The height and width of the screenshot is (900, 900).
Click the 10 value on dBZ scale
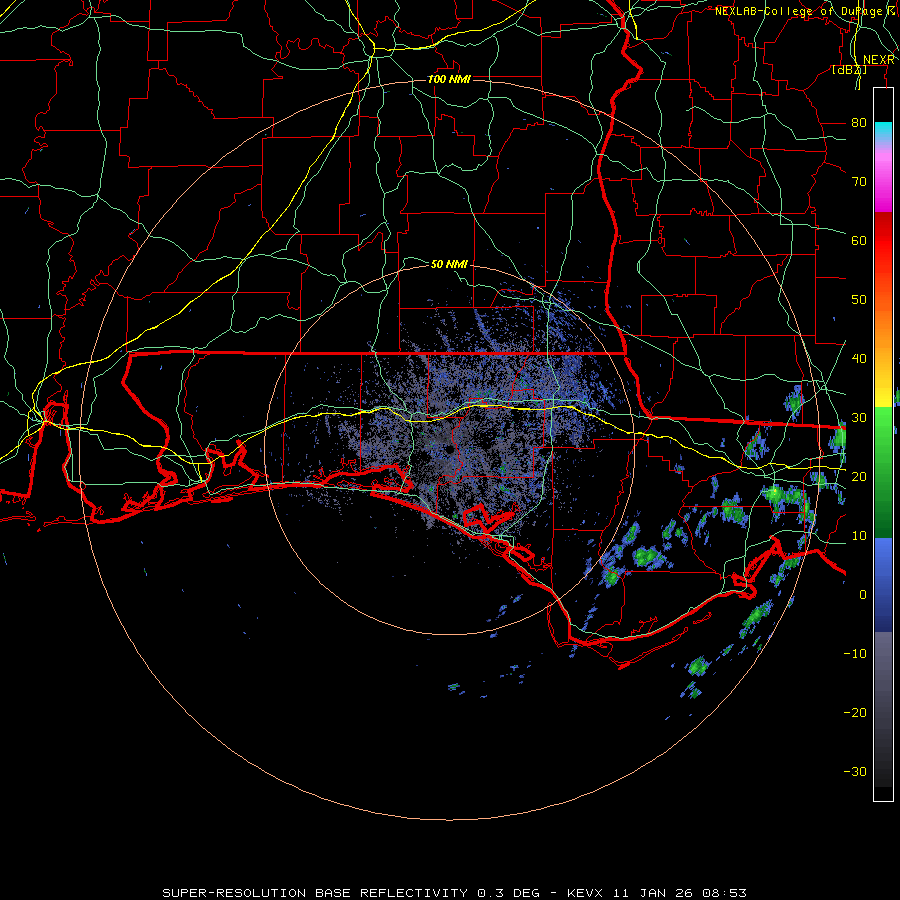[859, 536]
